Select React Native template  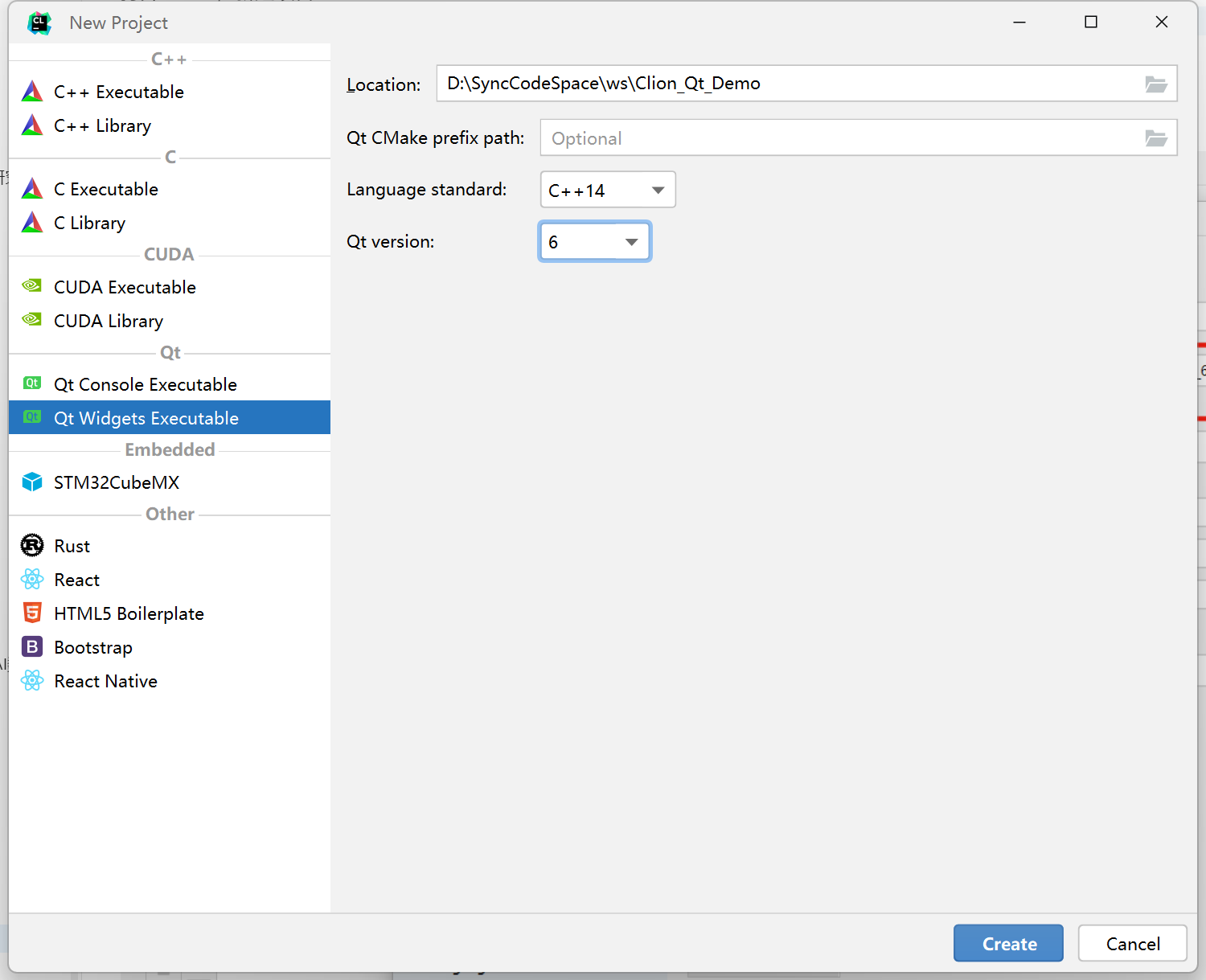(x=170, y=681)
